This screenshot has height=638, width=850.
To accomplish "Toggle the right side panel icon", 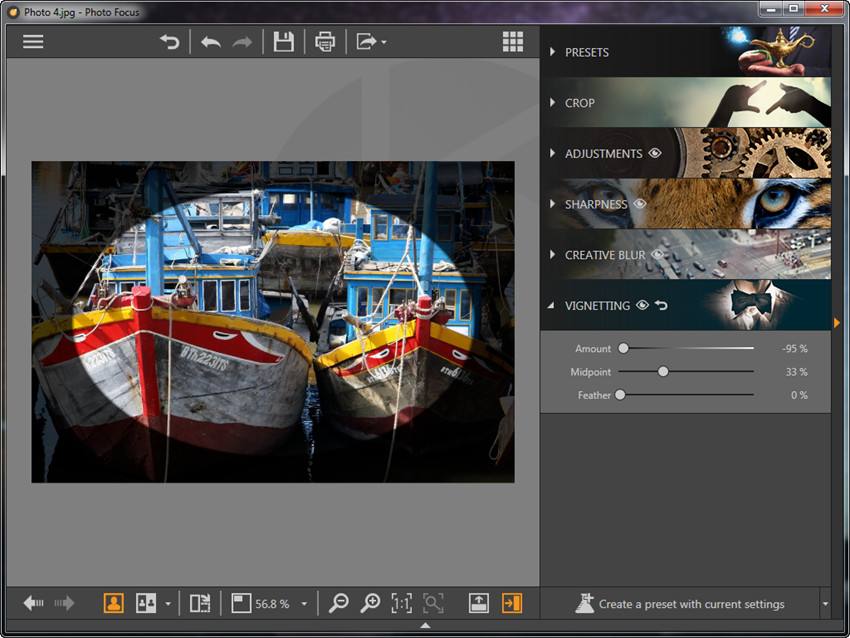I will point(512,603).
